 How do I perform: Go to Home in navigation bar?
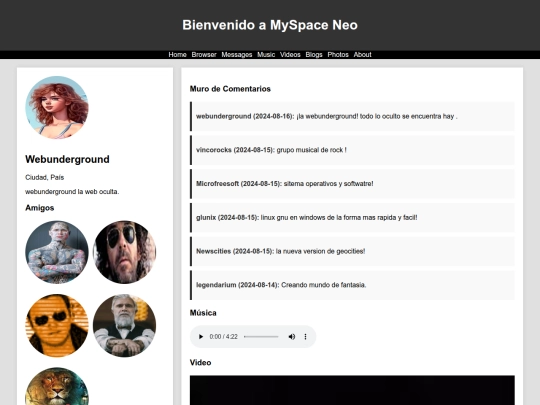pyautogui.click(x=177, y=54)
